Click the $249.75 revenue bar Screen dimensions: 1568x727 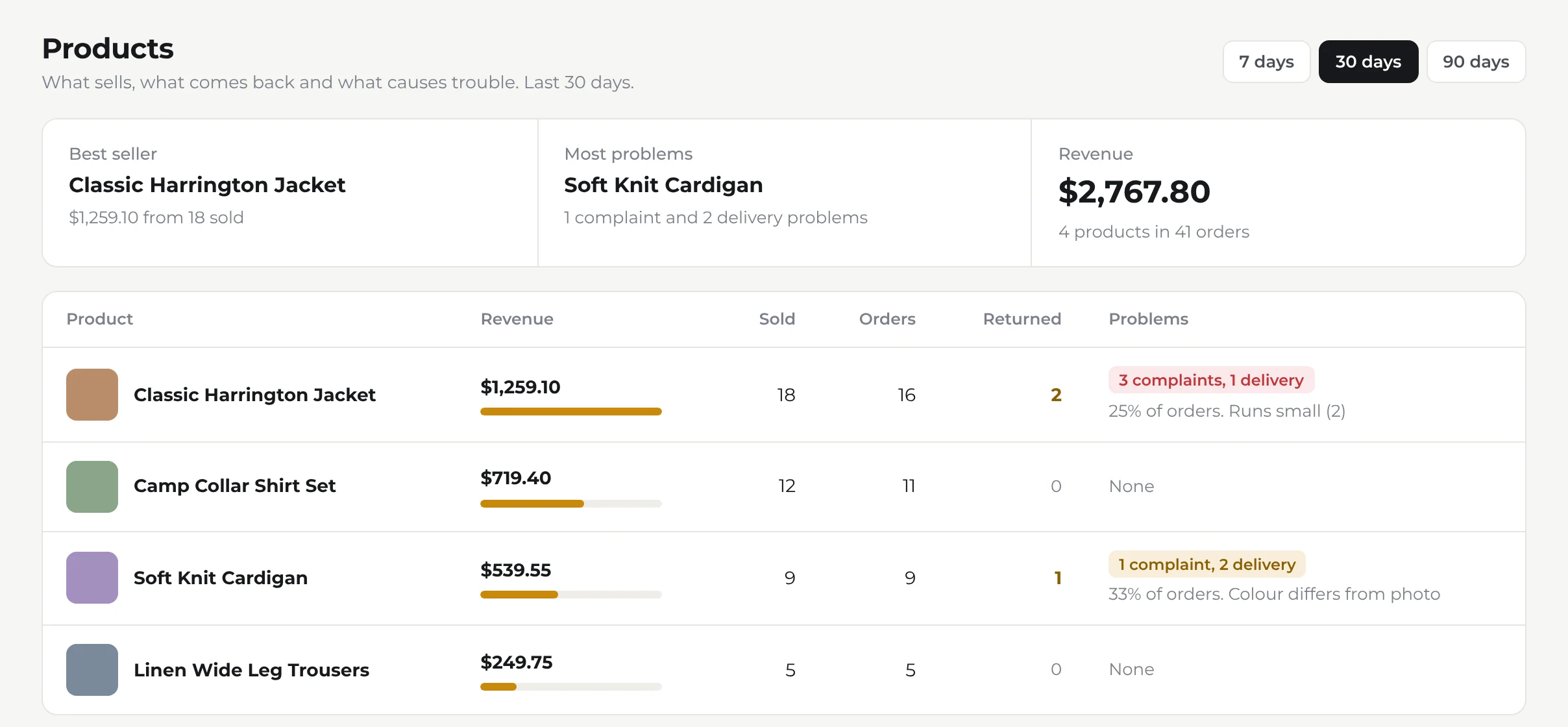[x=571, y=687]
